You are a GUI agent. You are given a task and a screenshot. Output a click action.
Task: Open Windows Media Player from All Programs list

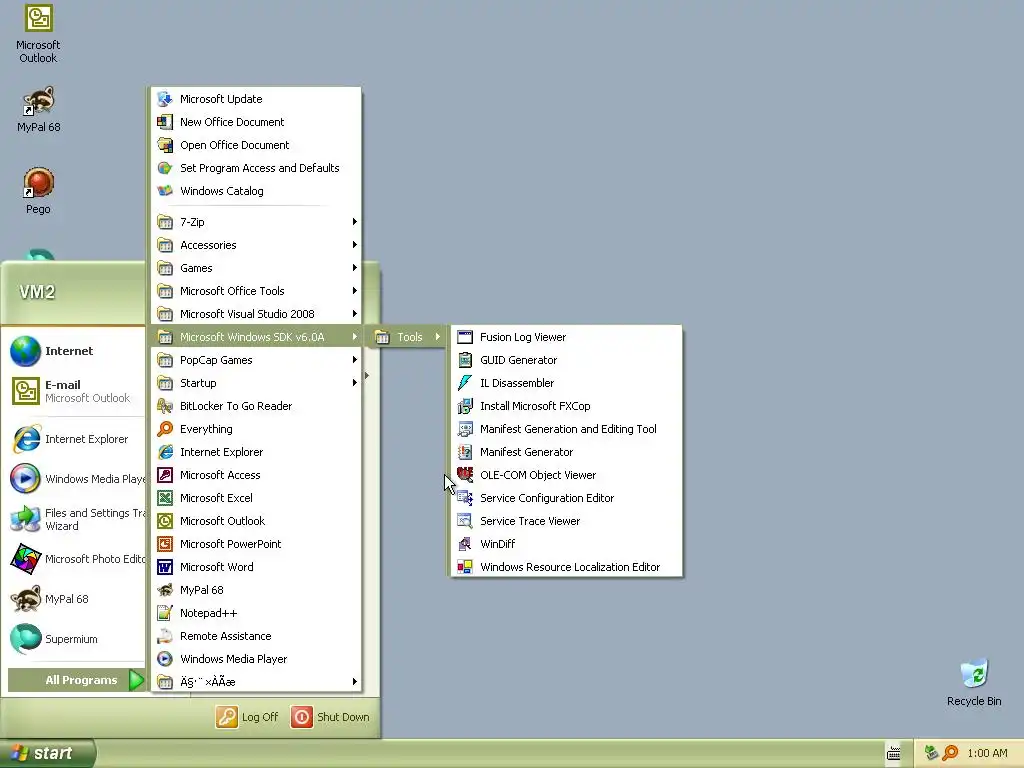[257, 659]
